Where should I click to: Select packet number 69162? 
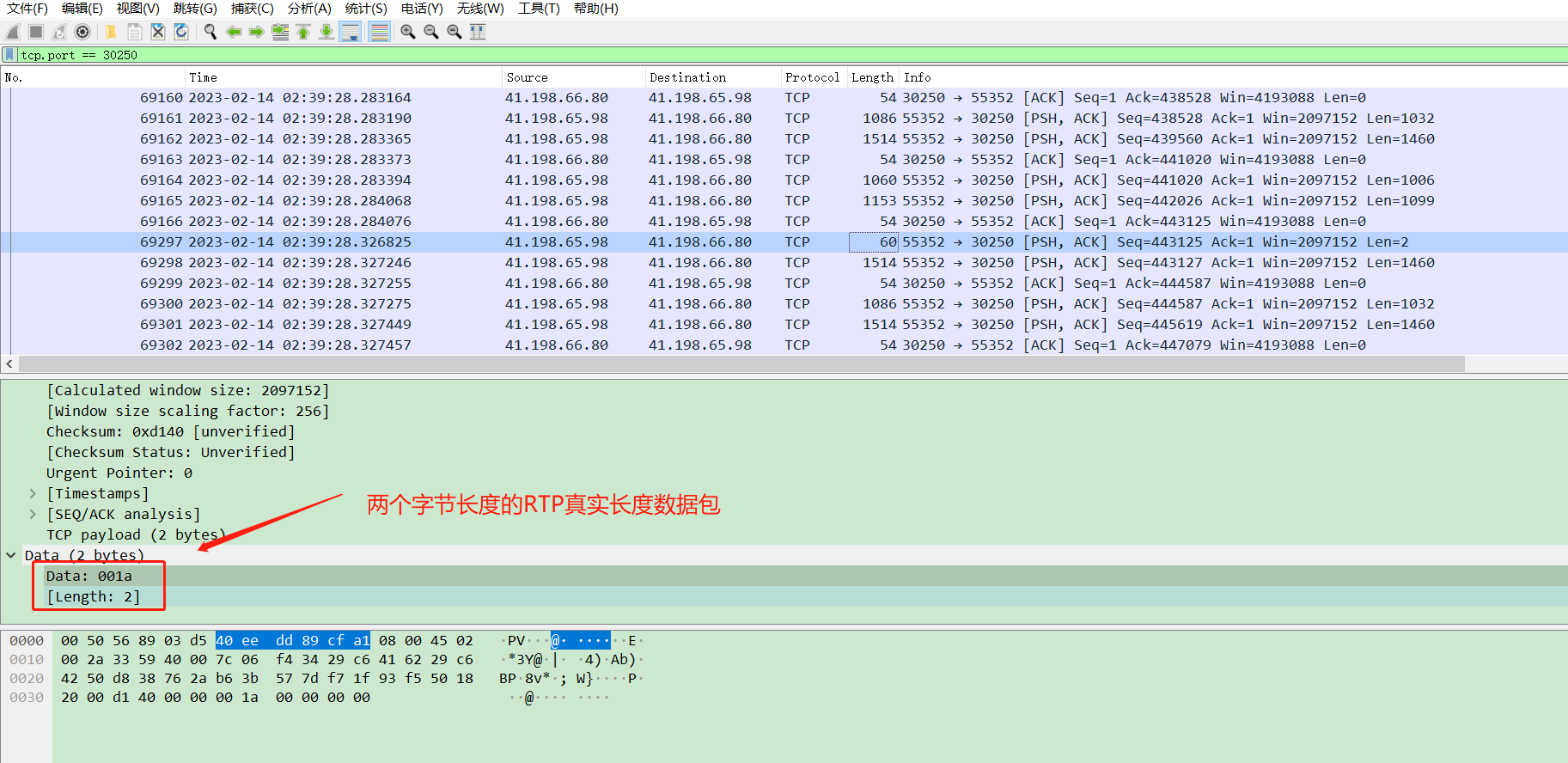click(x=784, y=139)
